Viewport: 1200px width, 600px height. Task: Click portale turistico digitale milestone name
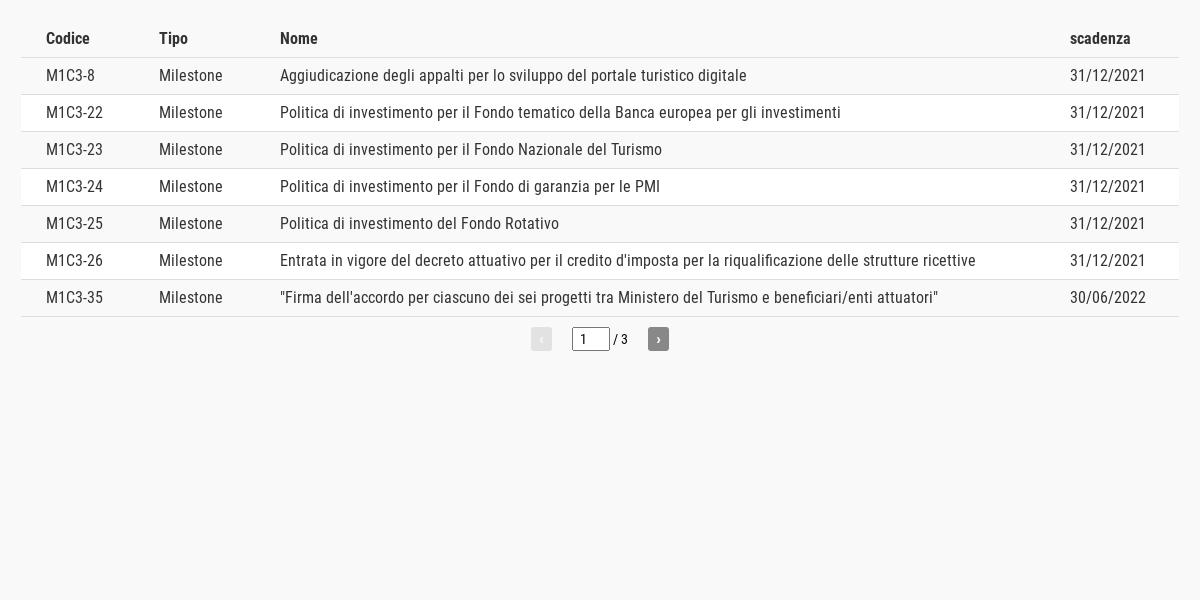pyautogui.click(x=513, y=76)
